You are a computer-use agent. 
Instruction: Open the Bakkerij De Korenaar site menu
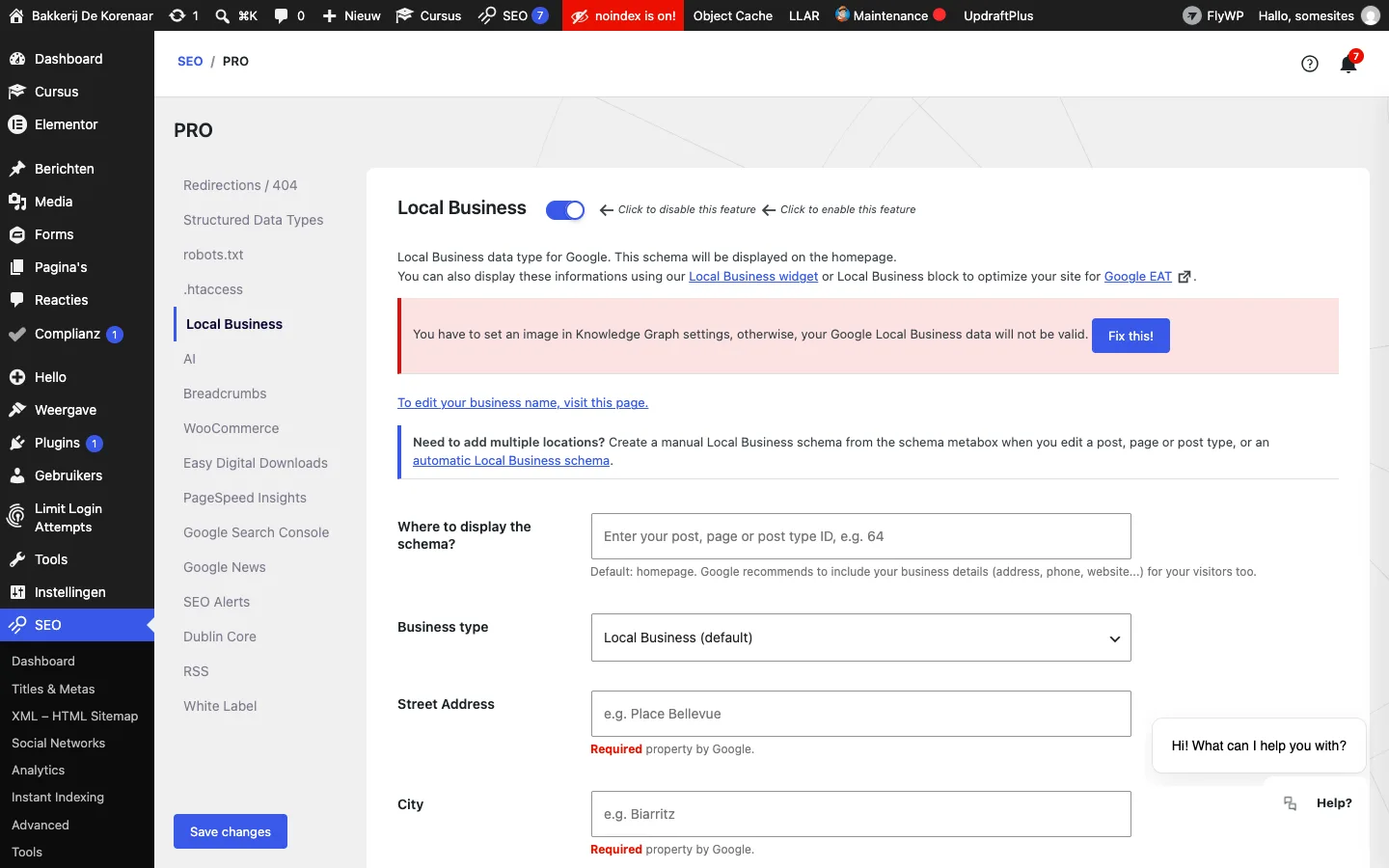[x=81, y=15]
